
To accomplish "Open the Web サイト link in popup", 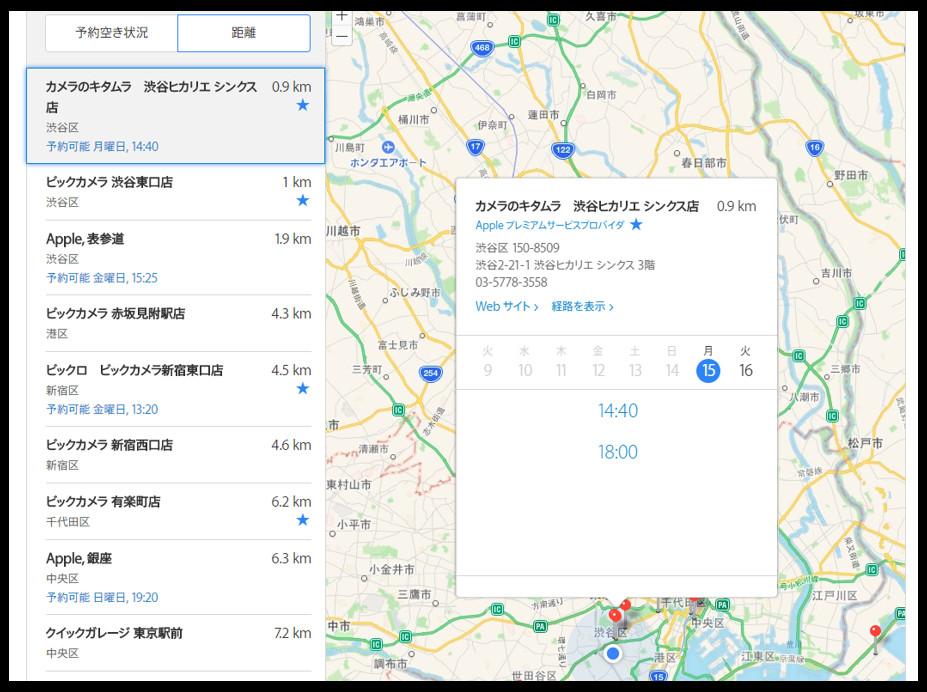I will coord(507,306).
